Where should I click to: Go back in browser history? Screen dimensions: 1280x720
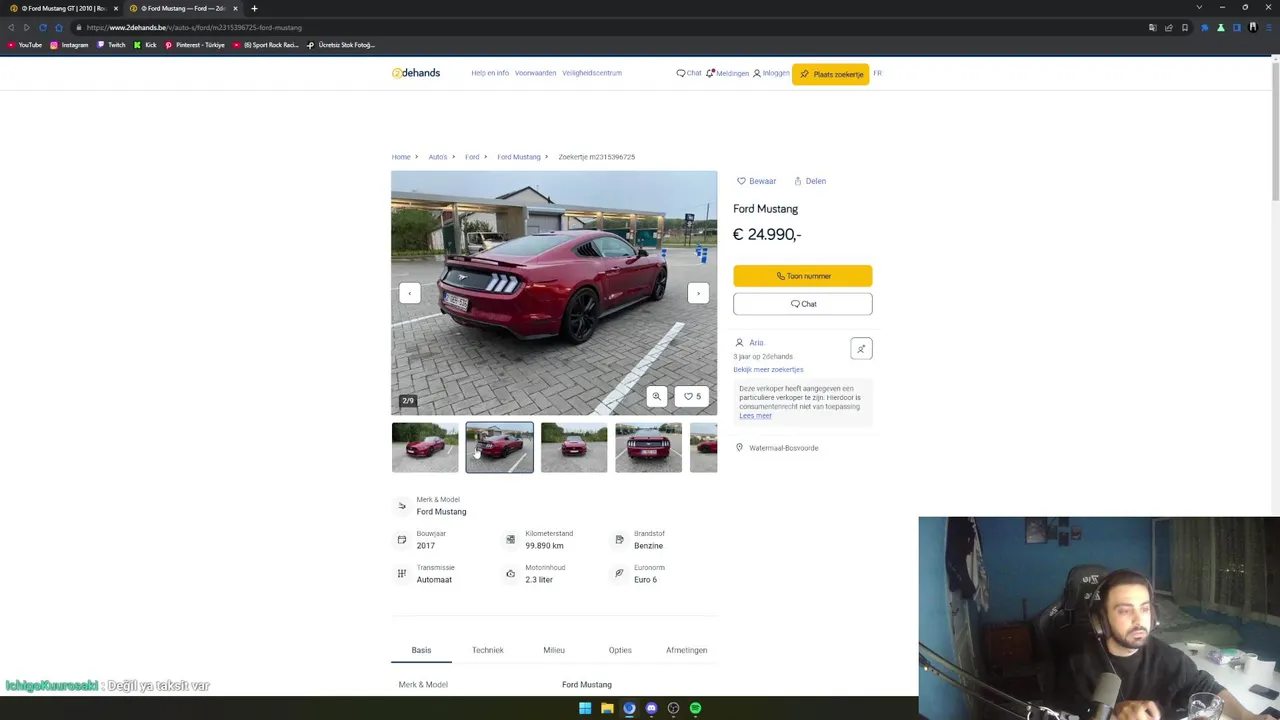(11, 27)
